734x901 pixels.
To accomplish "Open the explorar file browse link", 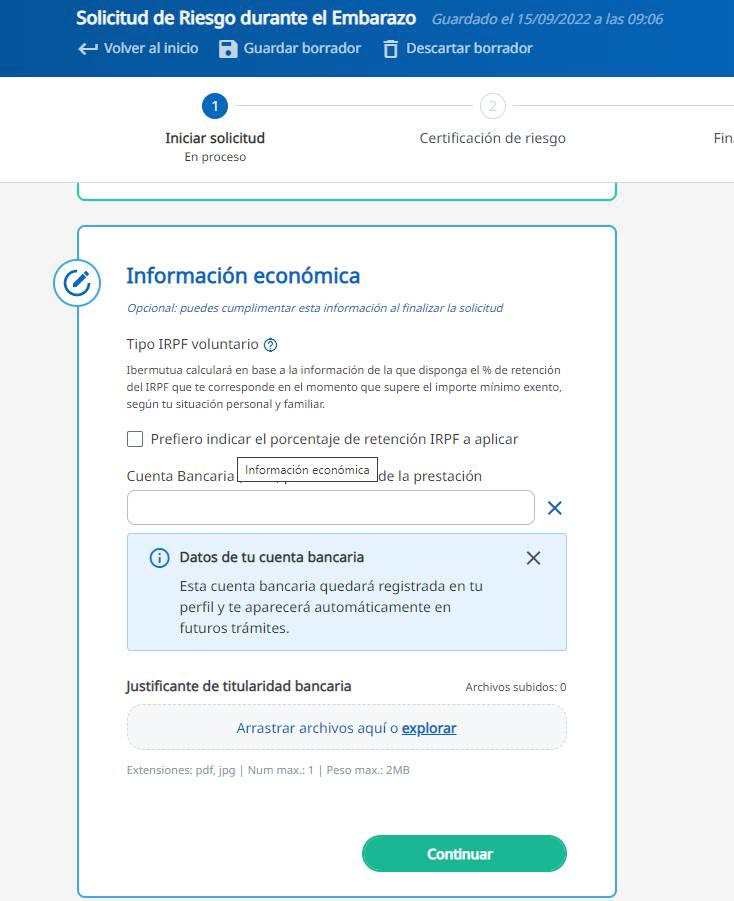I will [429, 728].
